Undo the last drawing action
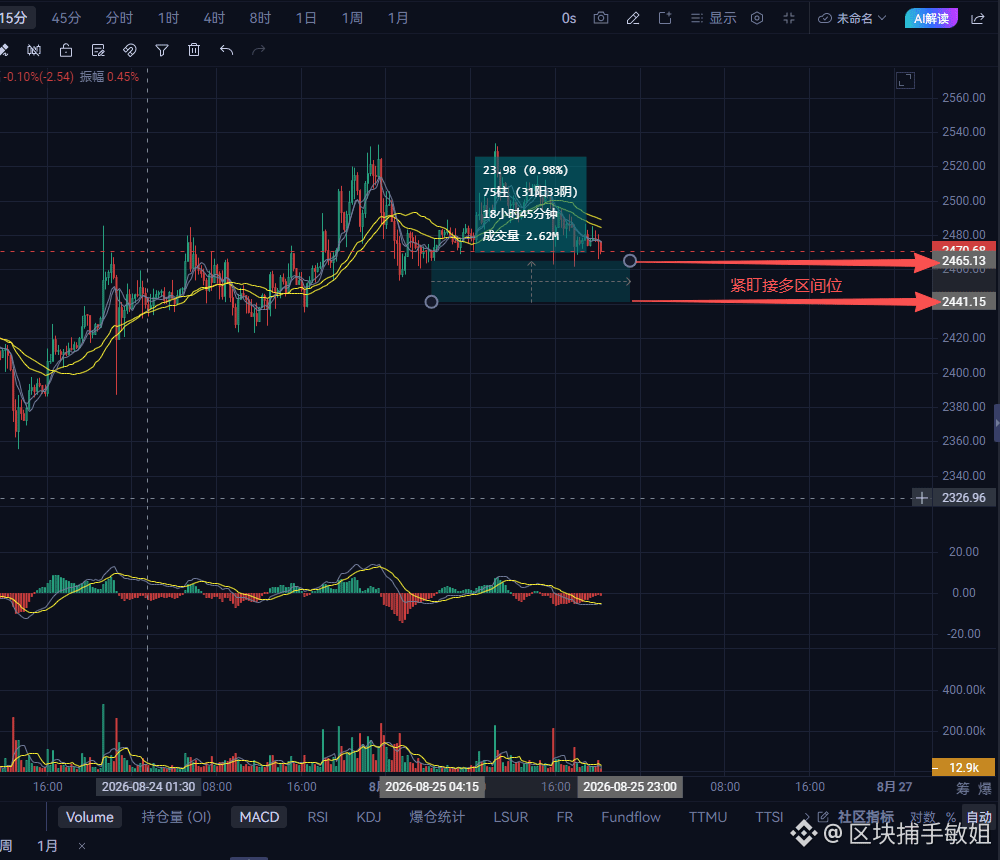The image size is (1000, 860). point(226,50)
